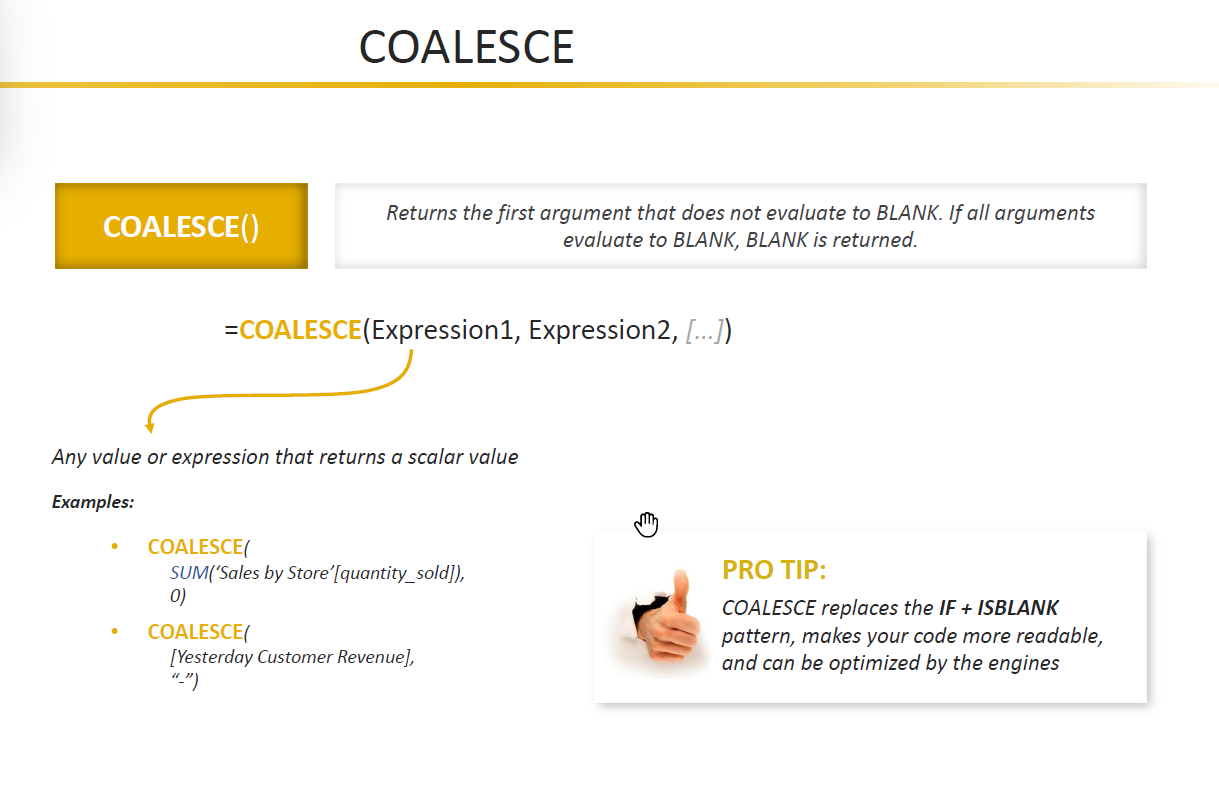
Task: Click the gold COALESCE keyword in the syntax formula
Action: 301,330
